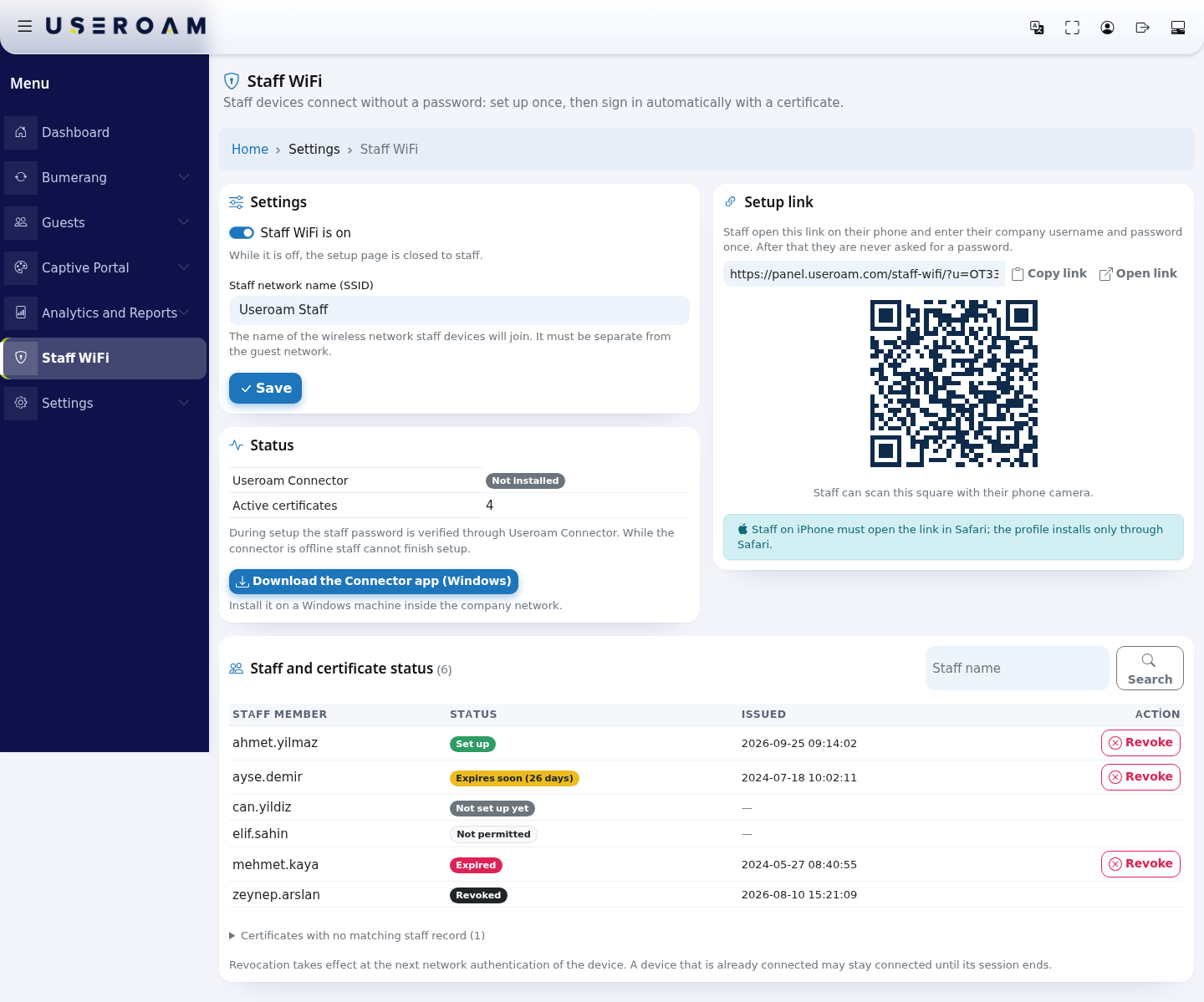This screenshot has width=1204, height=1002.
Task: Click the Guests people icon
Action: (x=21, y=222)
